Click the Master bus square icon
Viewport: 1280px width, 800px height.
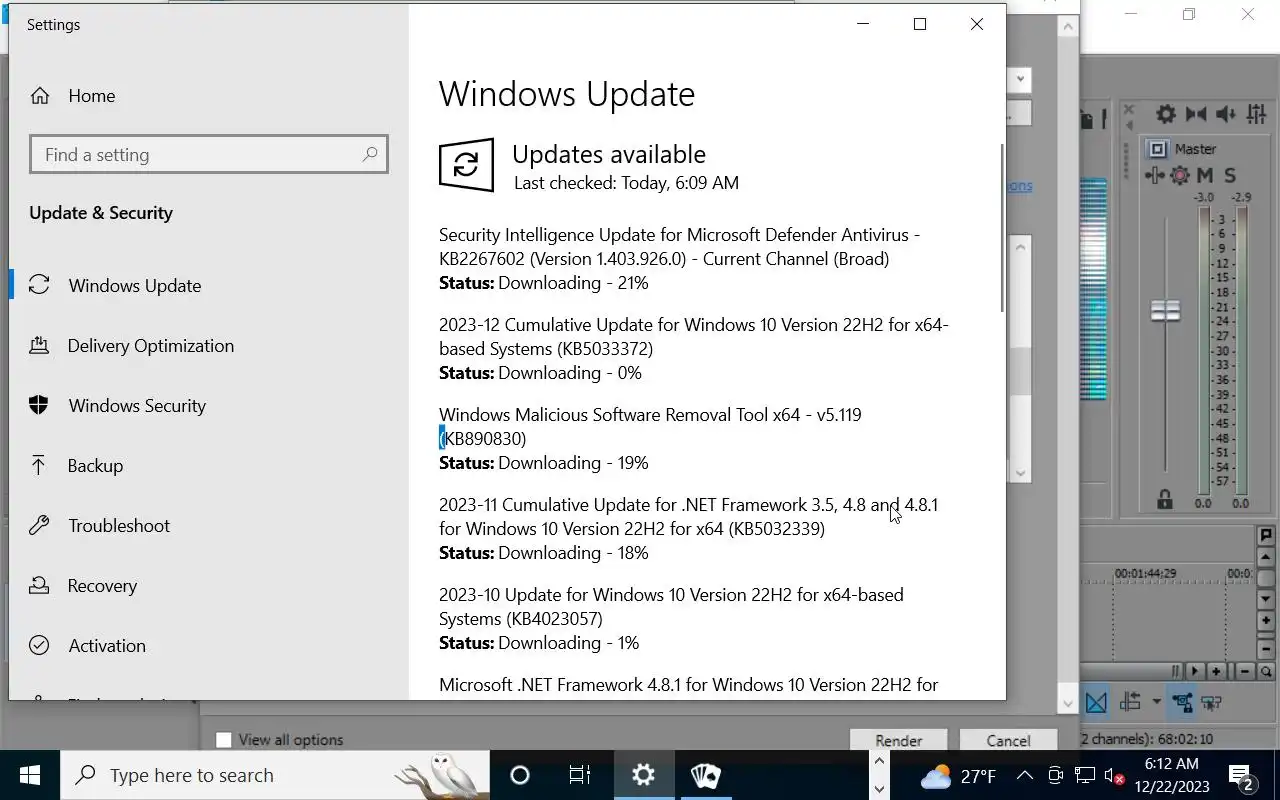tap(1157, 149)
